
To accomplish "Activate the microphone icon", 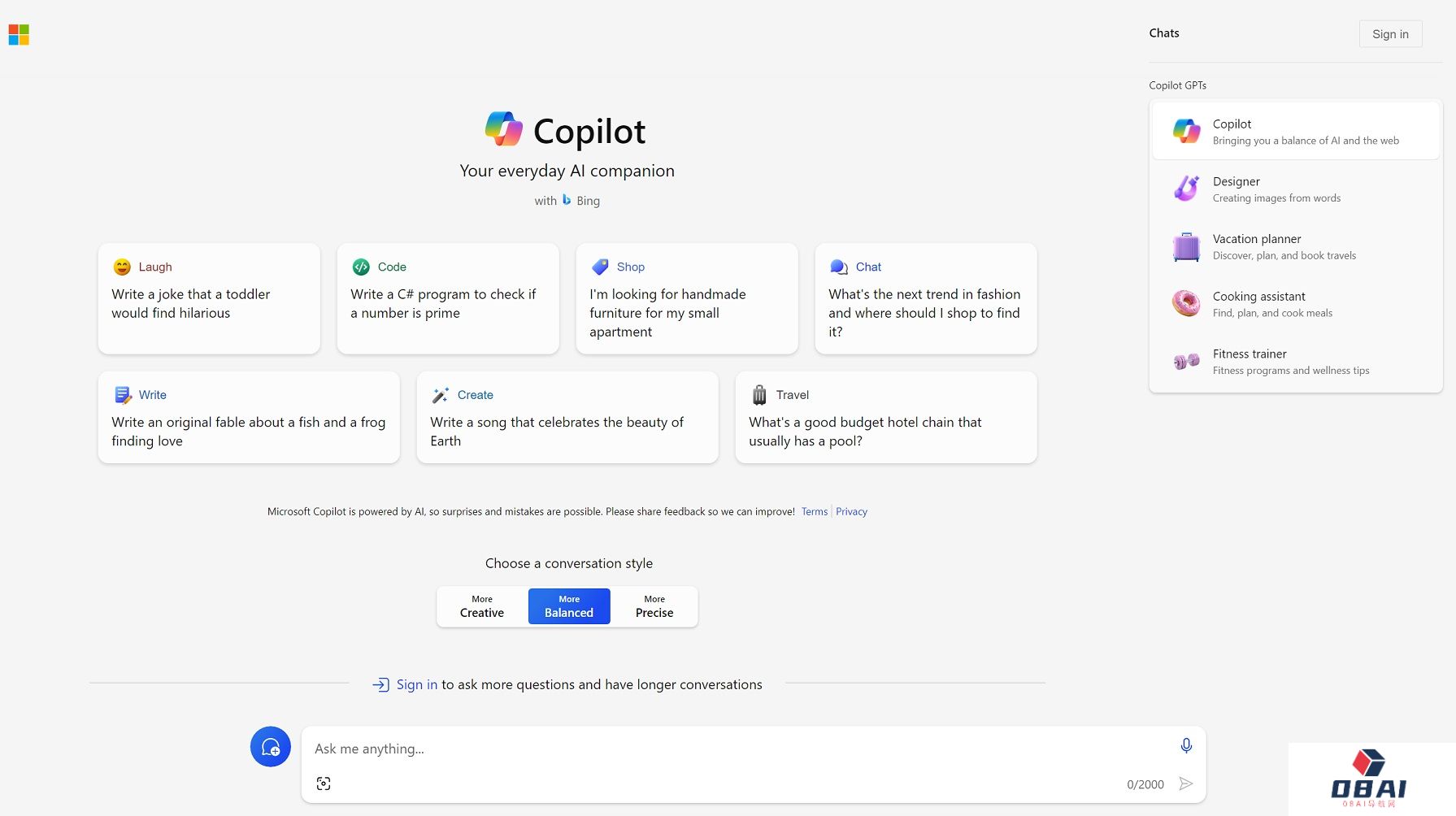I will point(1186,744).
